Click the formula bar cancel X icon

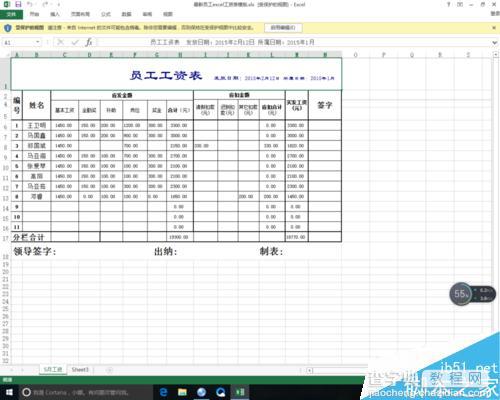coord(60,42)
